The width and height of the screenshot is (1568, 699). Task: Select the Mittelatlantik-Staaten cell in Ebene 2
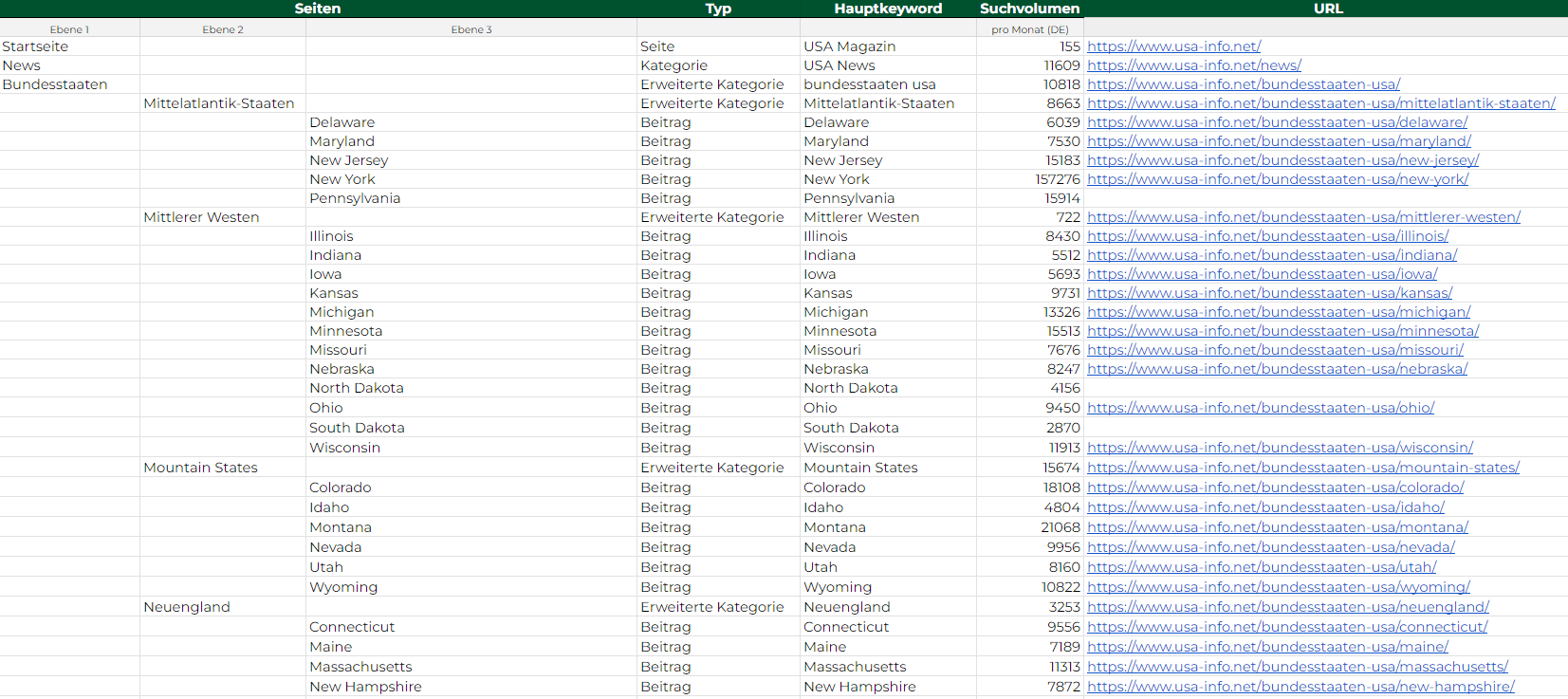coord(223,103)
